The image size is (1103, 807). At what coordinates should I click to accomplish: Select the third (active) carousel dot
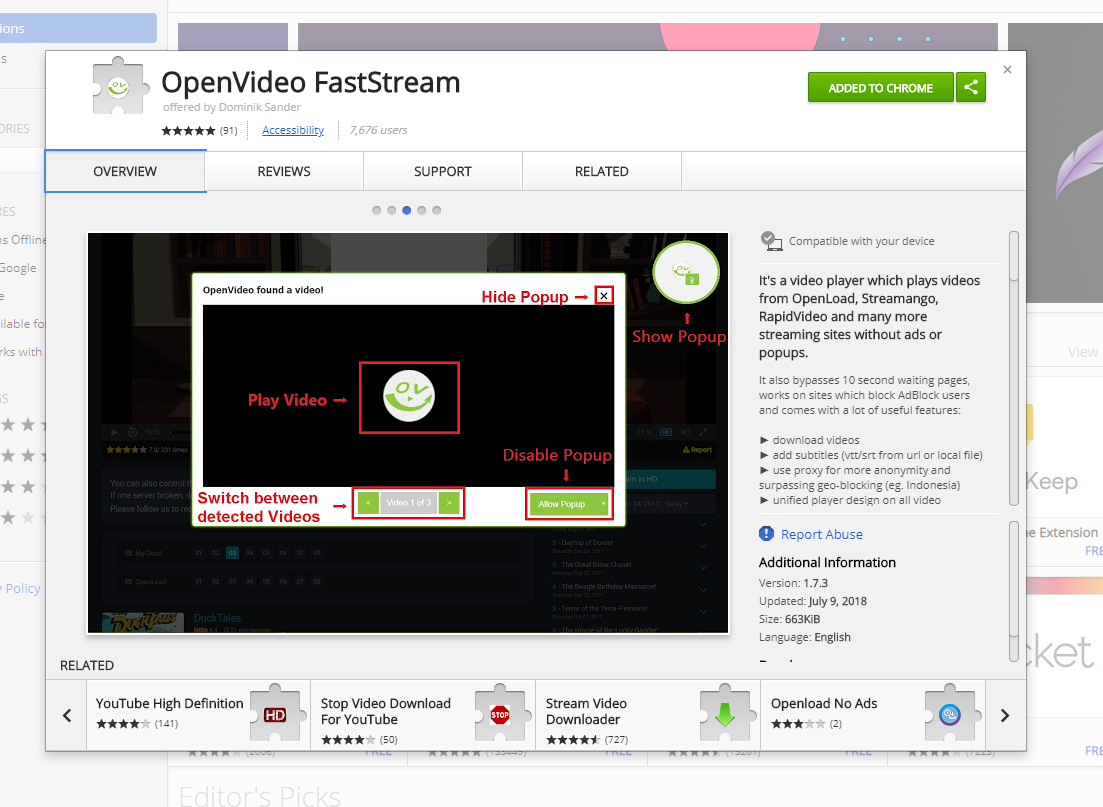tap(407, 210)
